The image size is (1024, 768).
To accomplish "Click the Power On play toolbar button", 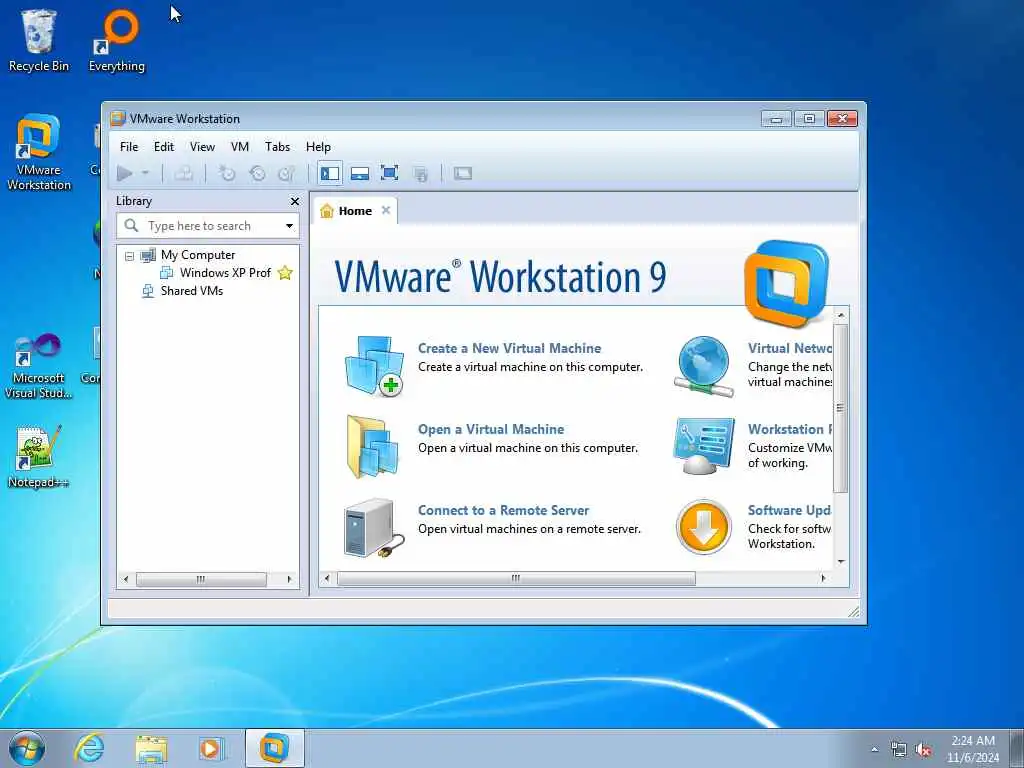I will (125, 173).
